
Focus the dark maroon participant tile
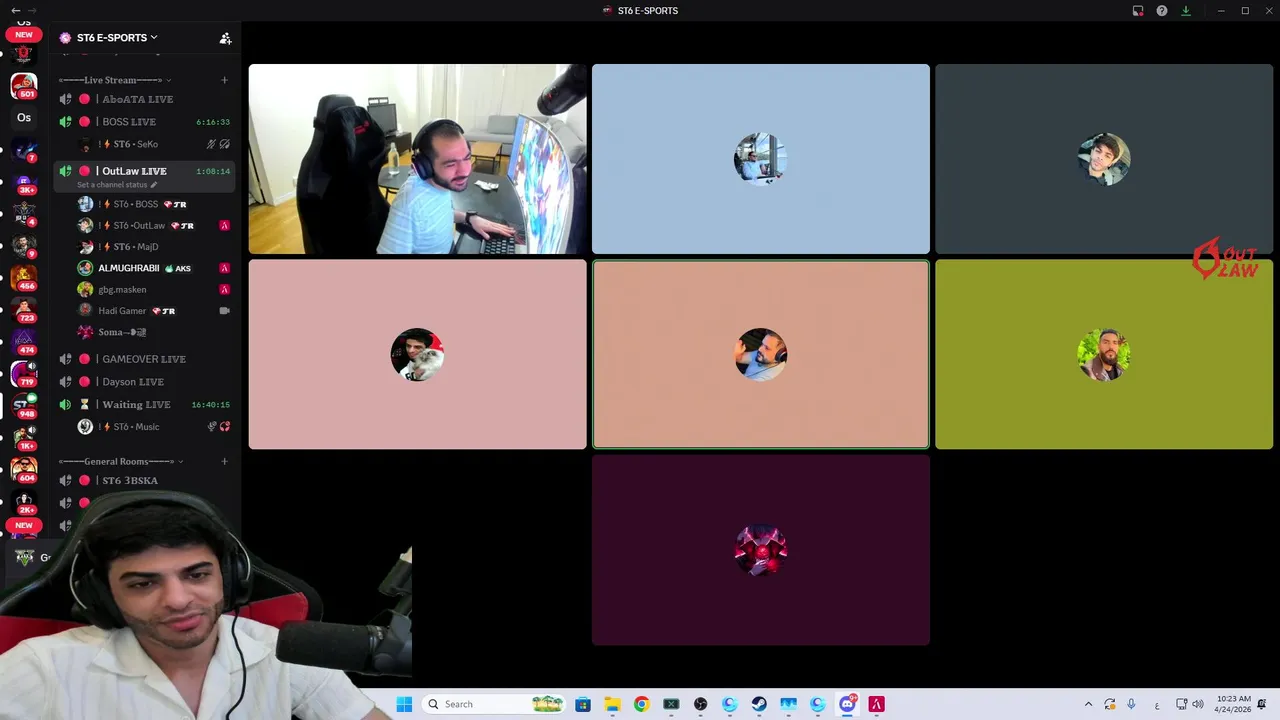point(761,550)
